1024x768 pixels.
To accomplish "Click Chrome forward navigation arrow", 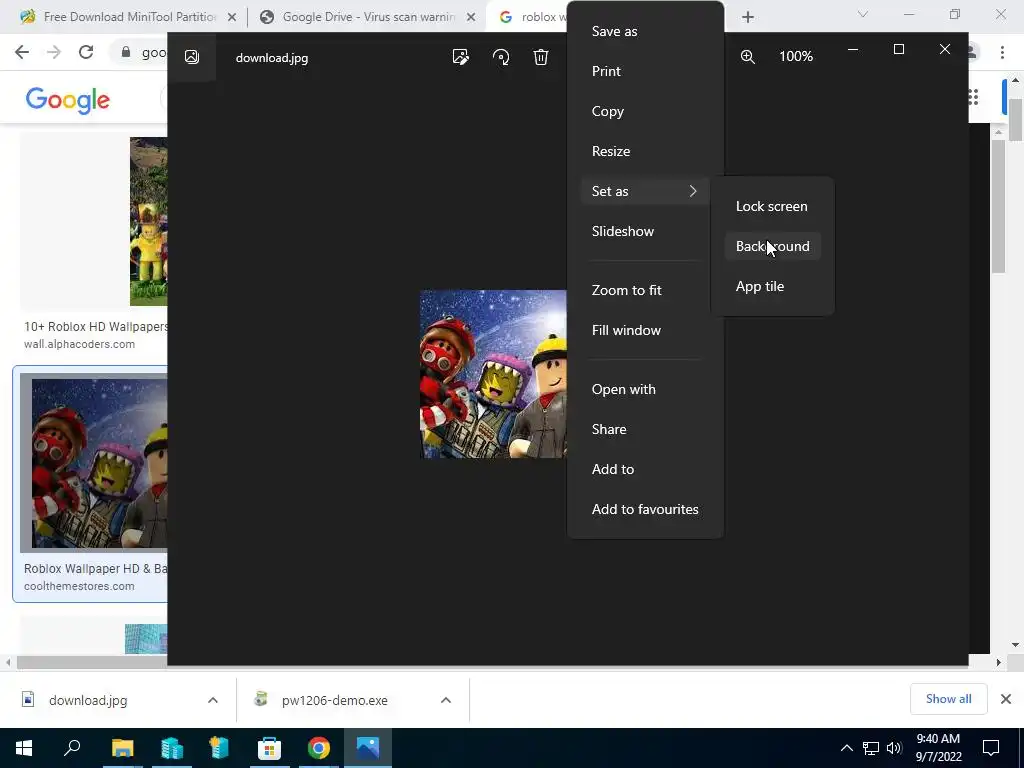I will 54,52.
